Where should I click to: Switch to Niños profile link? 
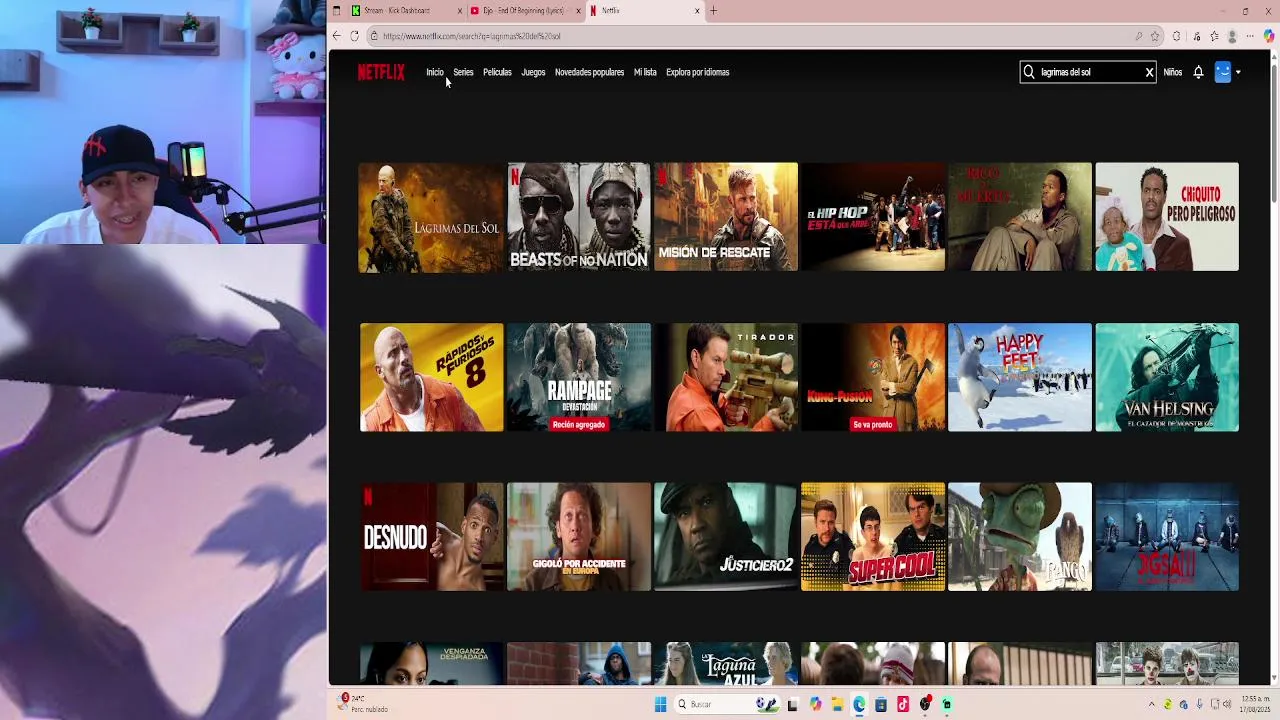[x=1172, y=72]
